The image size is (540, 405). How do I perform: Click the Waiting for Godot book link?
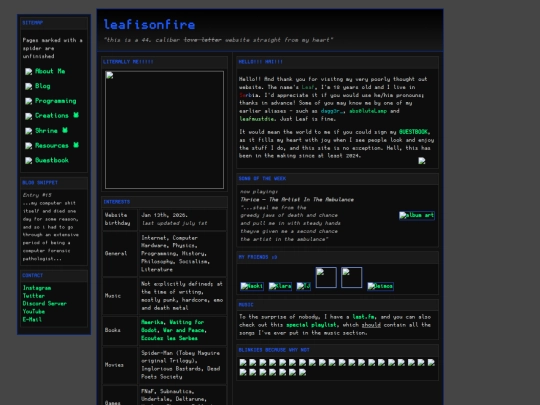(x=173, y=326)
